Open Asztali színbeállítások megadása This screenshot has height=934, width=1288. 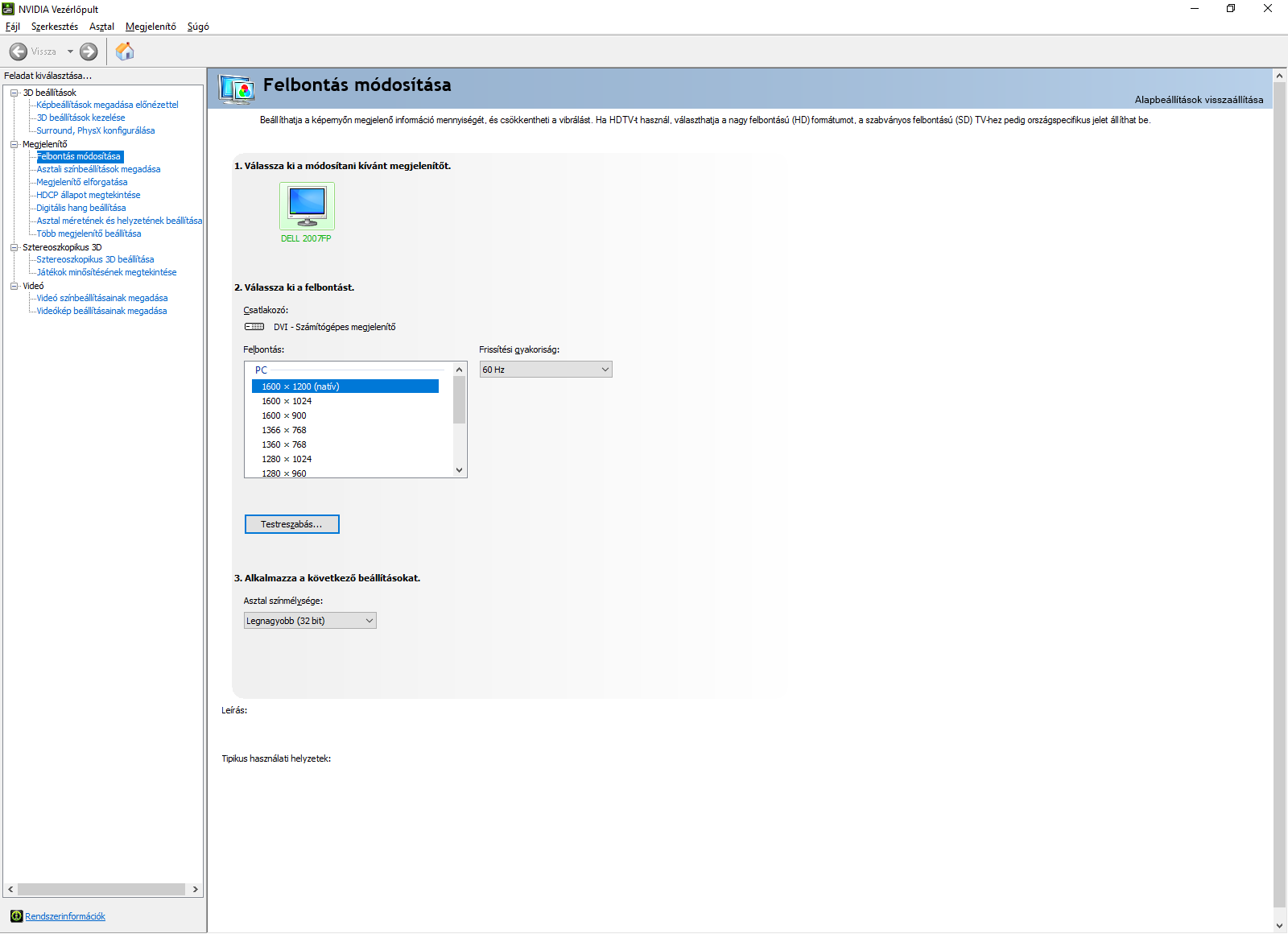(x=98, y=169)
